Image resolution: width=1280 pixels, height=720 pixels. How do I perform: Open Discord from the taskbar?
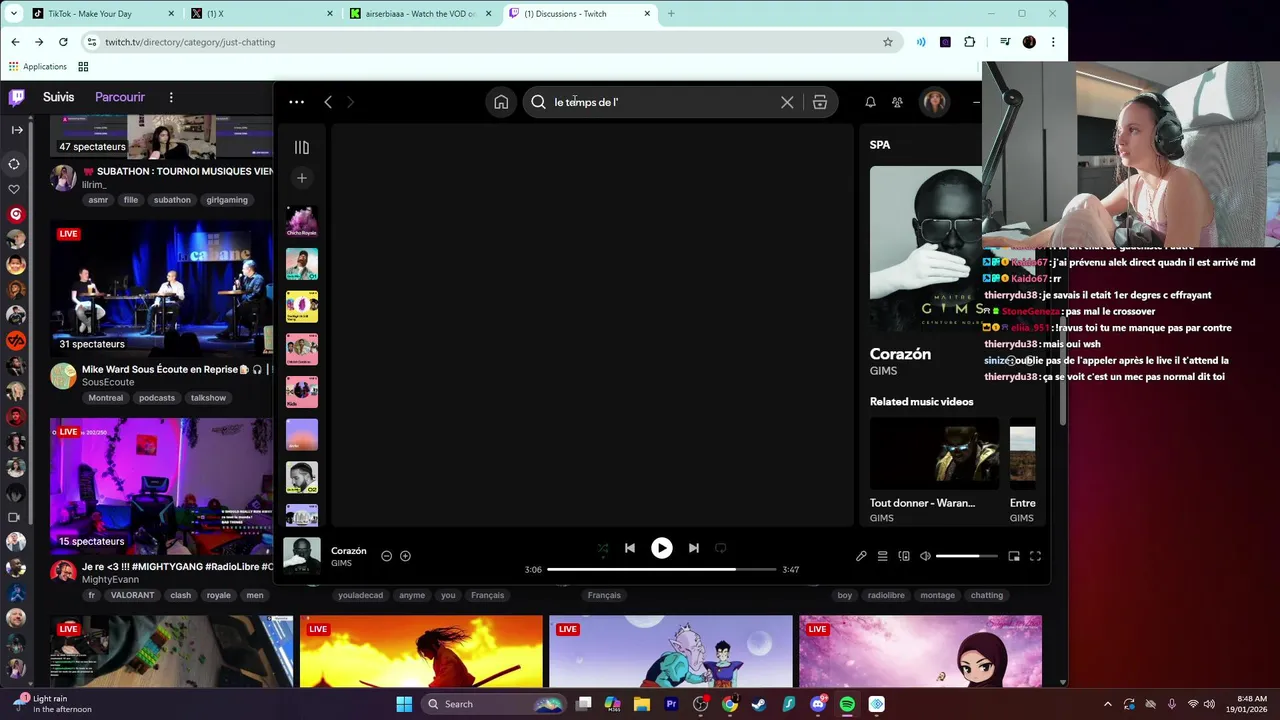point(818,704)
